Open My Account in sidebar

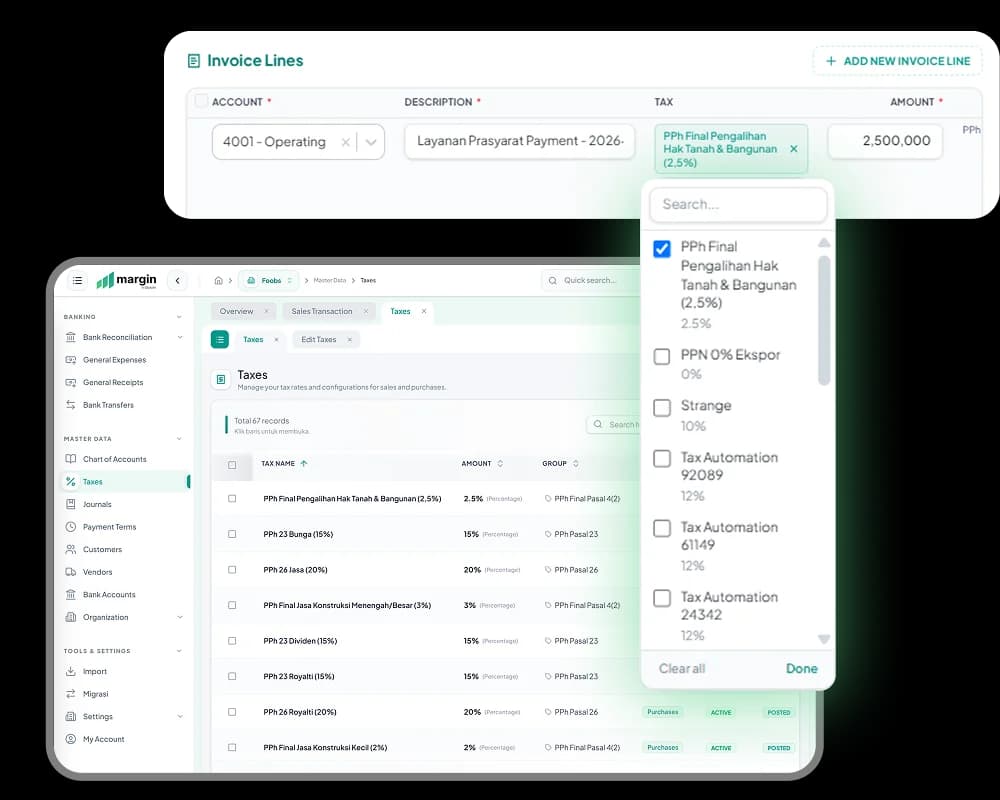103,739
